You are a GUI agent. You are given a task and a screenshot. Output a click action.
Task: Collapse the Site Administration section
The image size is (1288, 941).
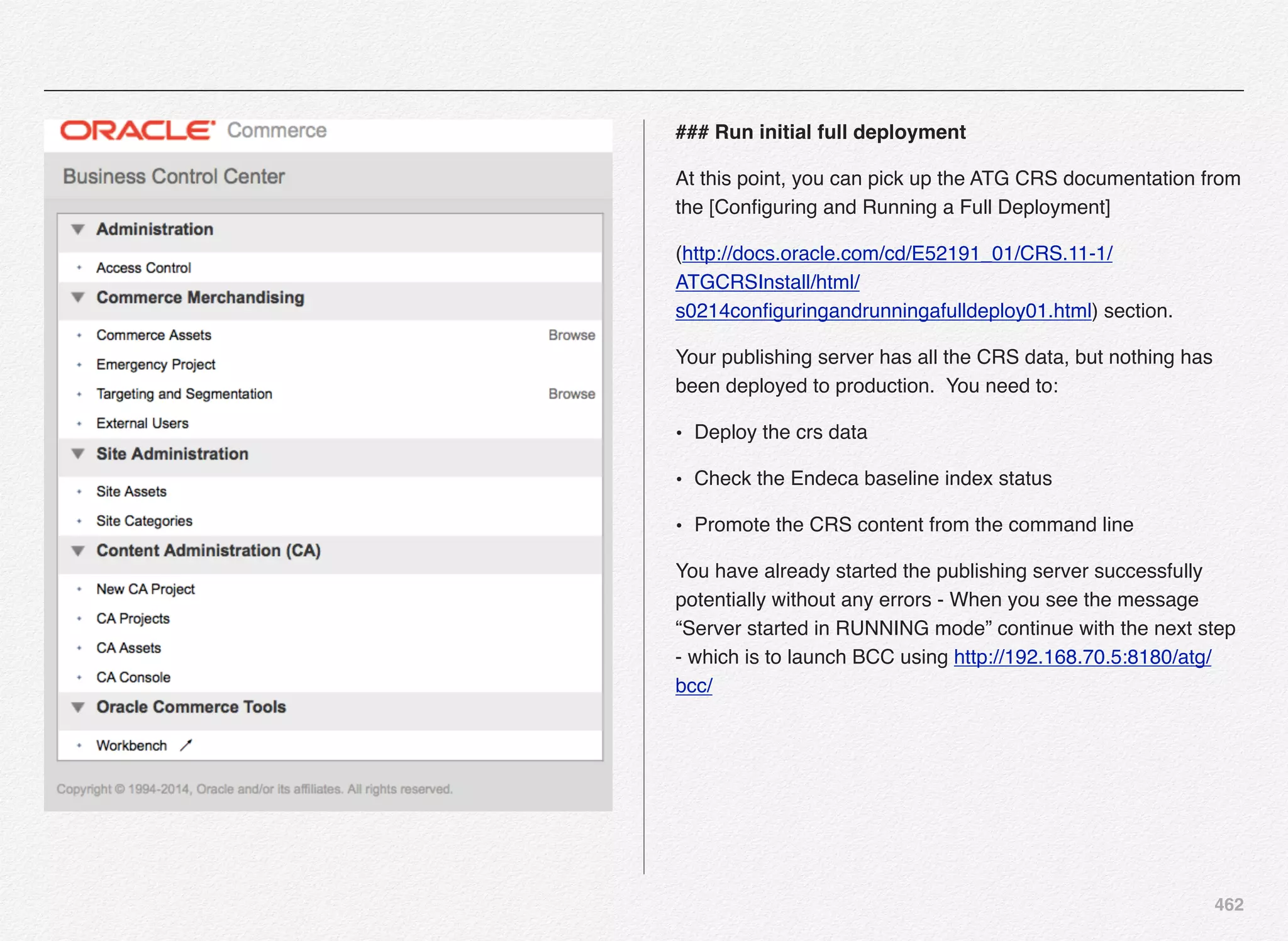point(78,454)
